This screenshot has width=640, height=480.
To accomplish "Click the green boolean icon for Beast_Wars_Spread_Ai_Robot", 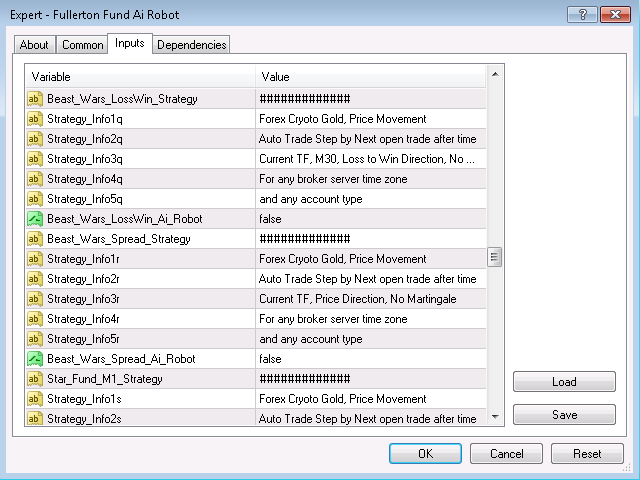I will click(35, 359).
